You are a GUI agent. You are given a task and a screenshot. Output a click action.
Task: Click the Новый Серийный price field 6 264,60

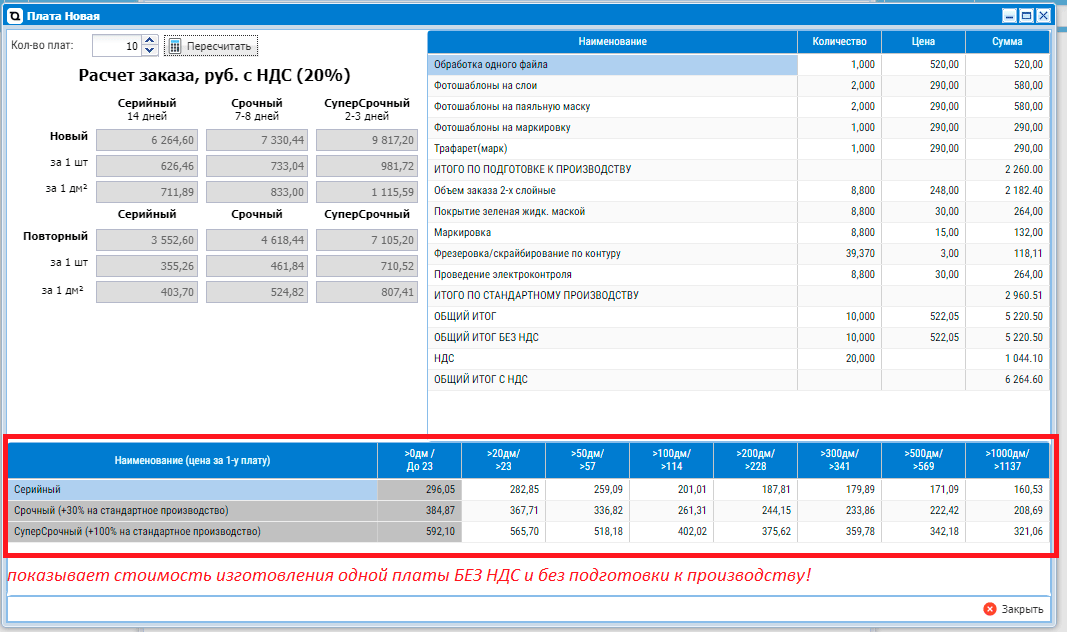click(146, 141)
